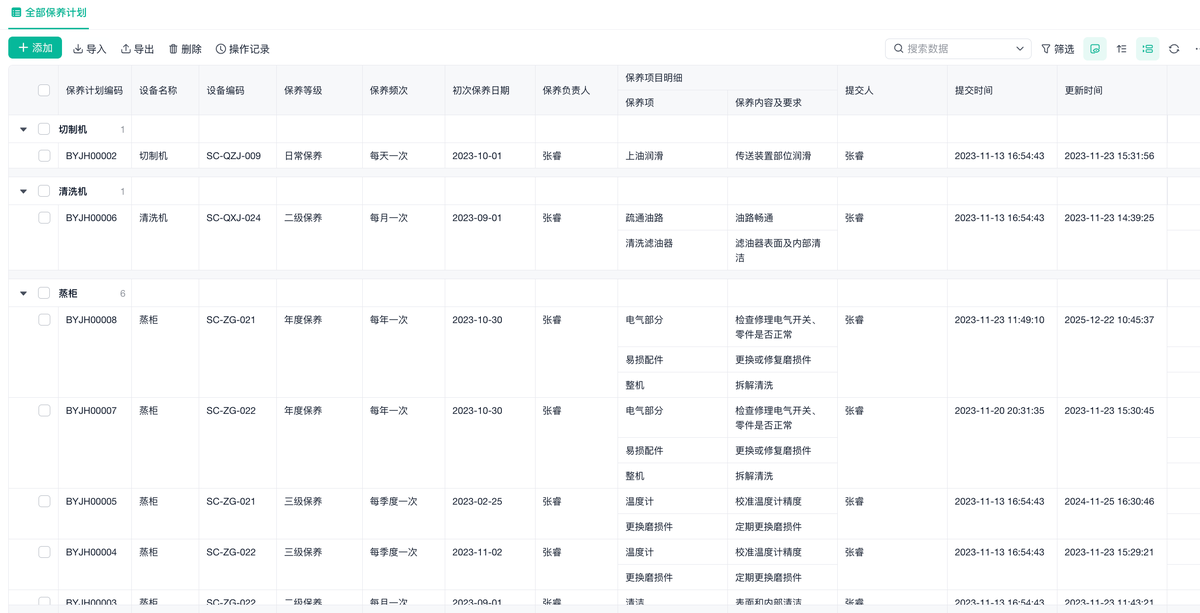Click the 保养等级 column header
Viewport: 1200px width, 613px height.
tap(303, 90)
